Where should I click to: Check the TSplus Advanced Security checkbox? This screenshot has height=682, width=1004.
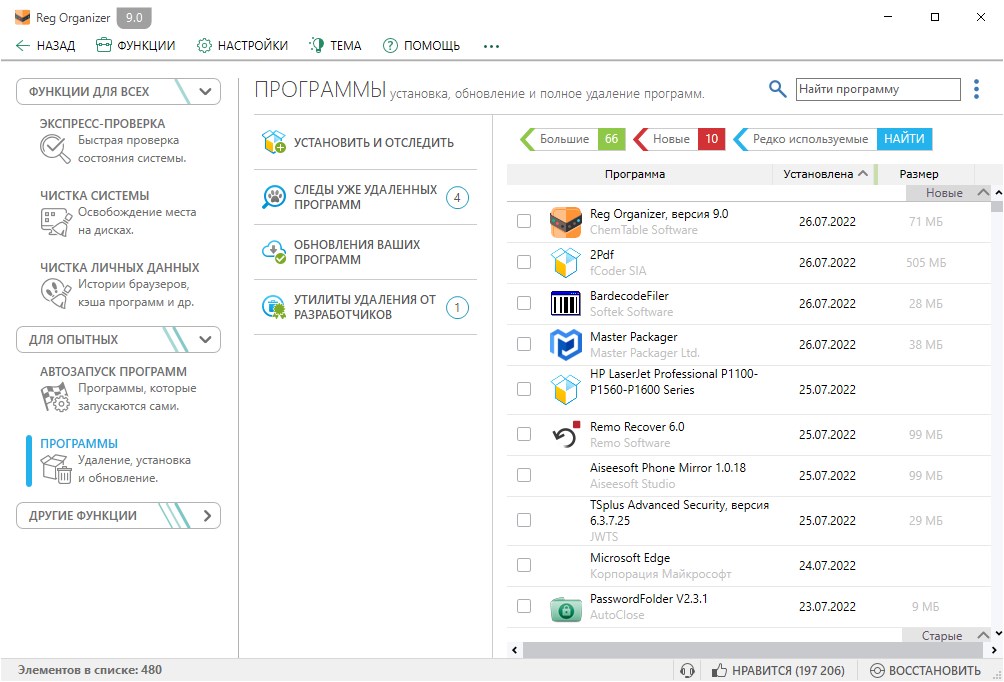tap(524, 520)
